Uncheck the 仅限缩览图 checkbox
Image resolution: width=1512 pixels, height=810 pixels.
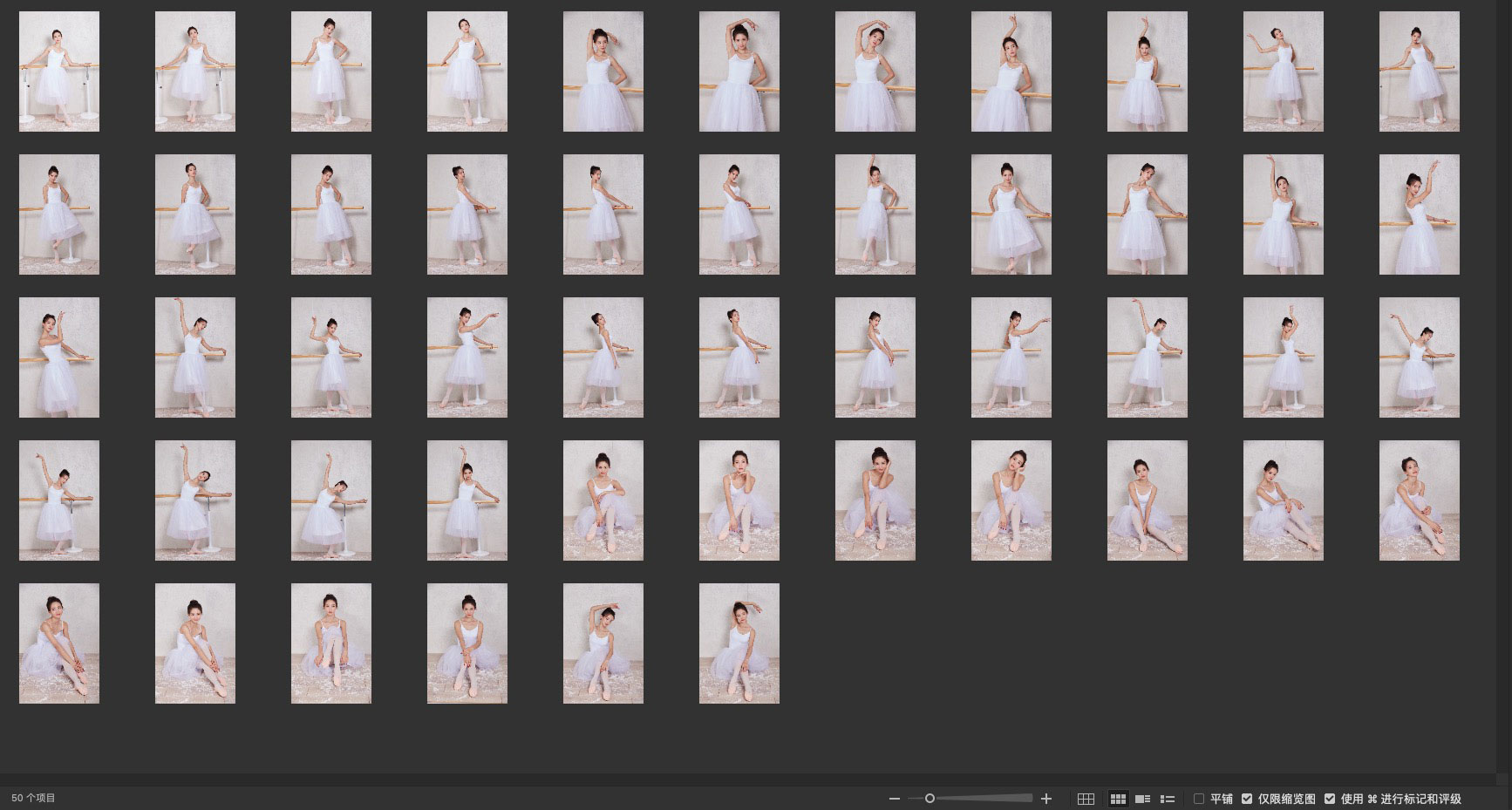tap(1247, 799)
